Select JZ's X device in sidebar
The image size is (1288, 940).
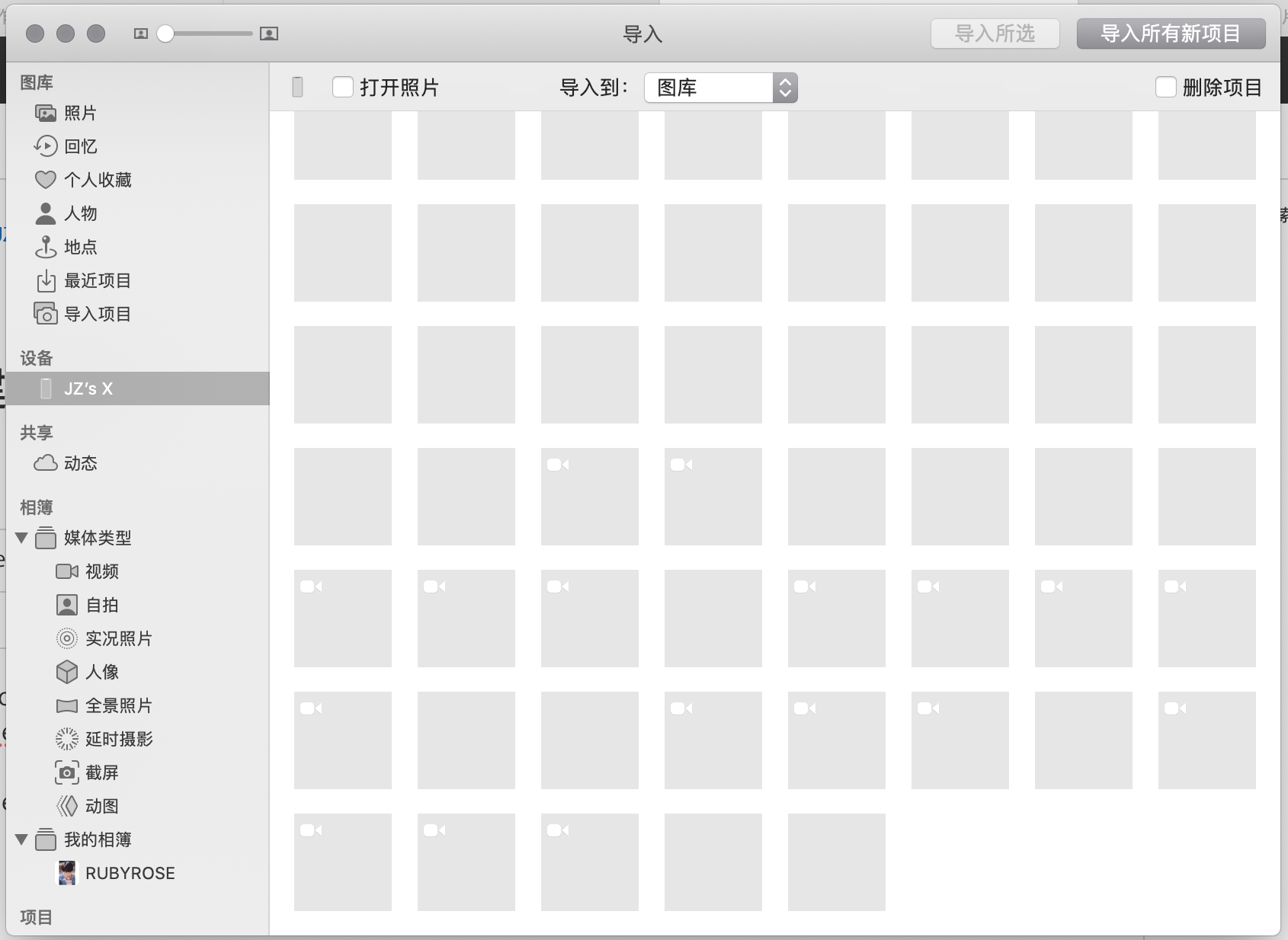pyautogui.click(x=88, y=388)
